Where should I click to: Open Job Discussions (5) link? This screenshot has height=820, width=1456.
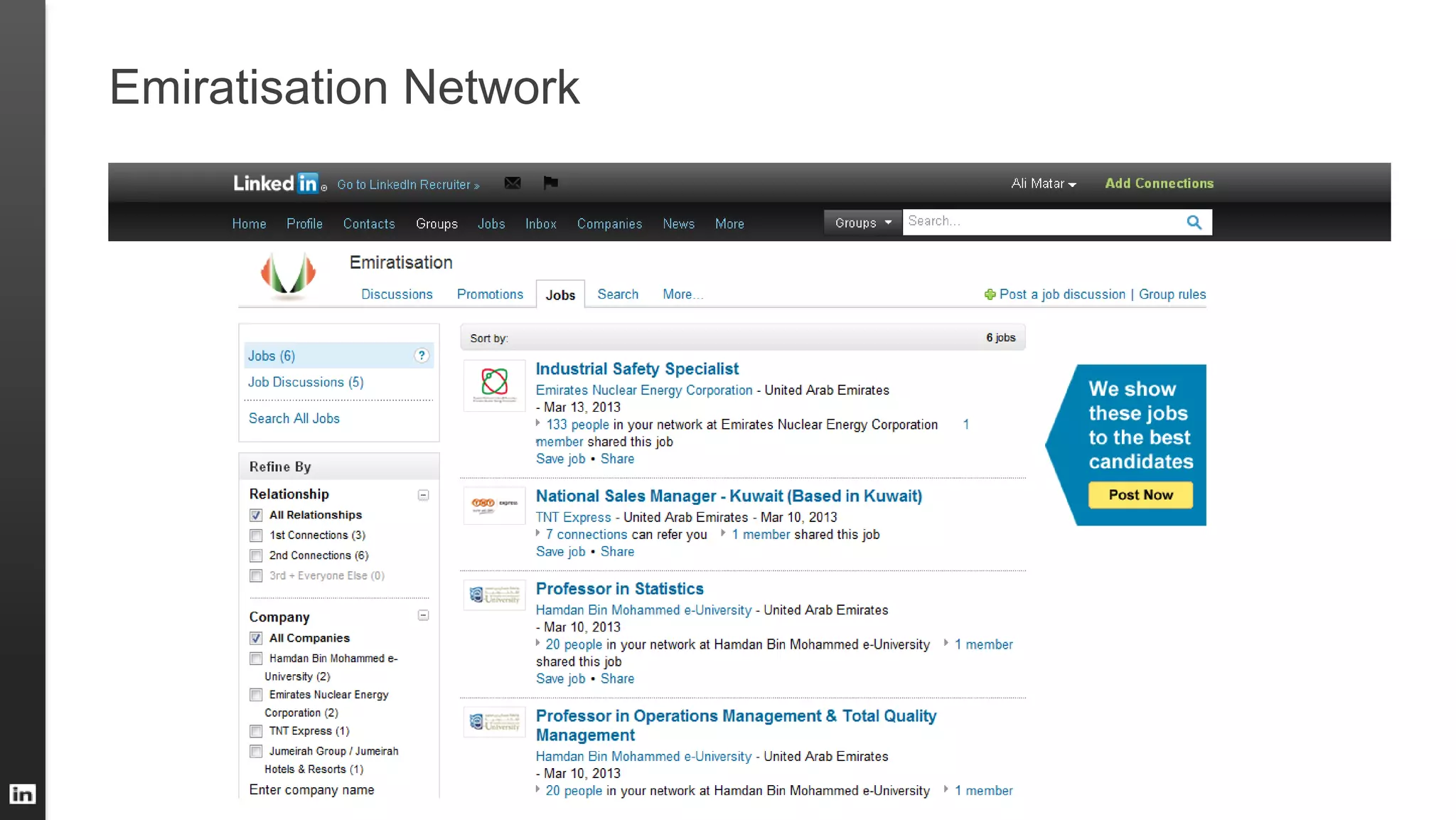coord(306,382)
